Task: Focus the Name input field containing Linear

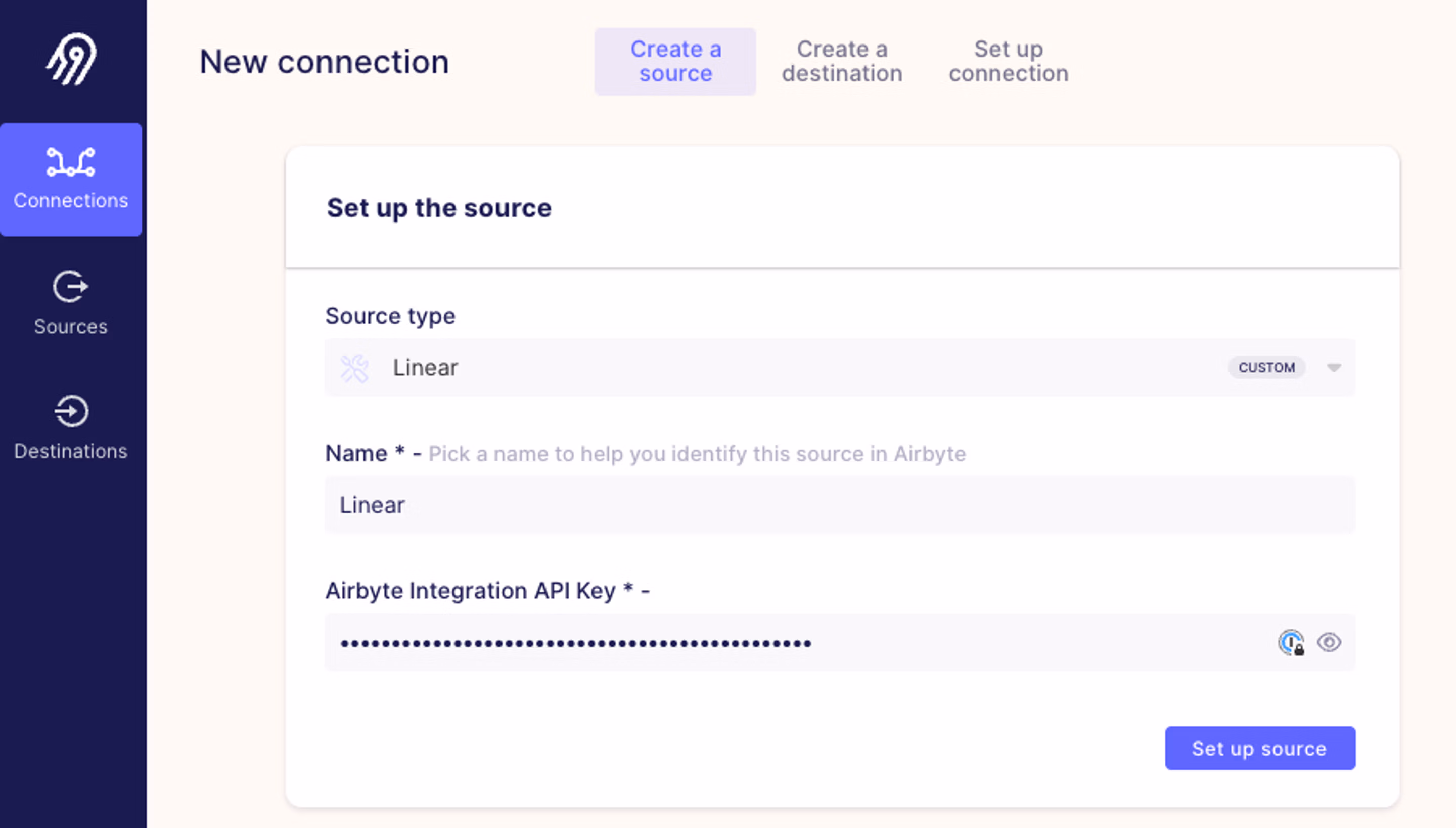Action: click(840, 505)
